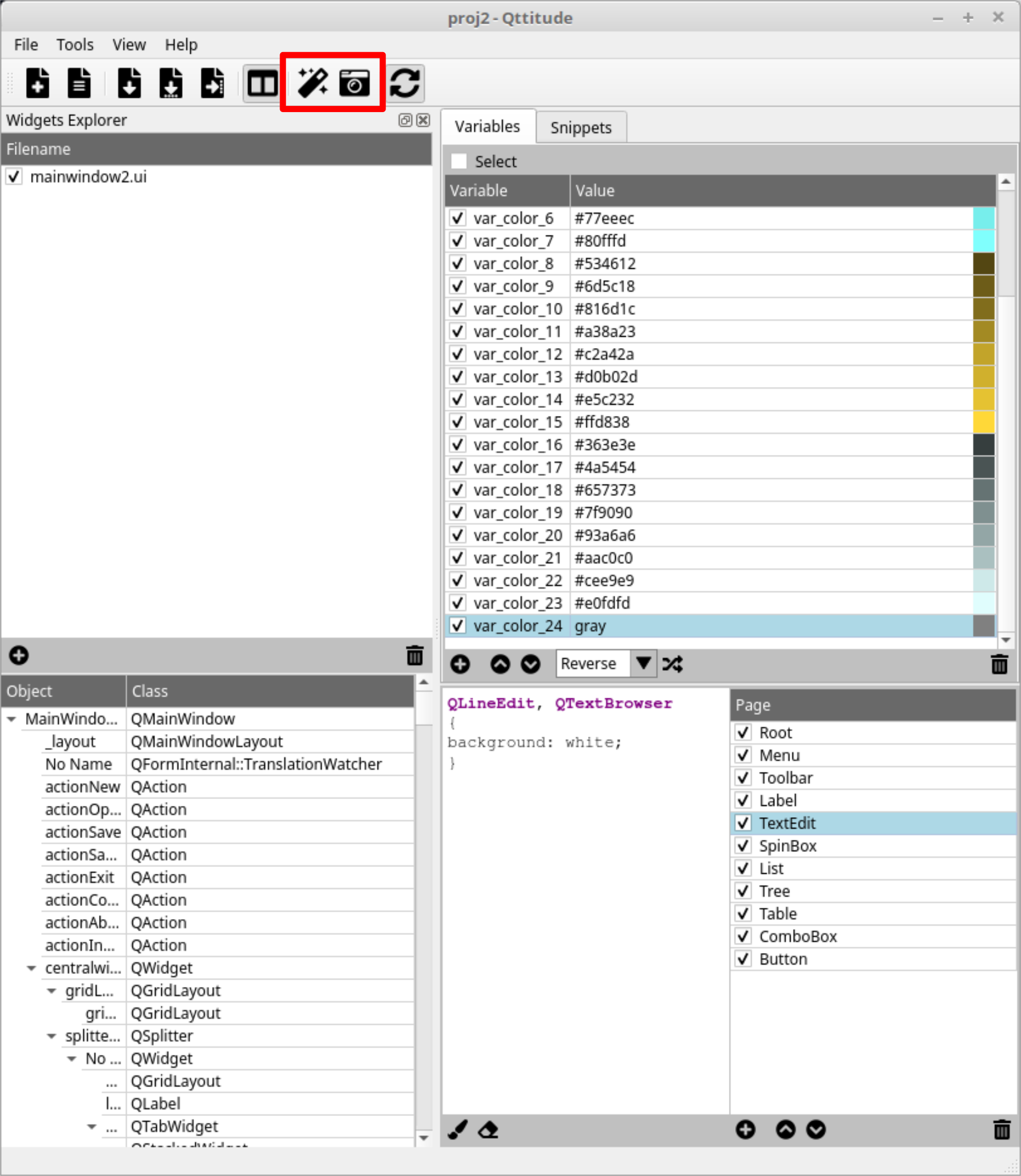Select the Toolbar page in list
The width and height of the screenshot is (1021, 1176).
coord(786,778)
